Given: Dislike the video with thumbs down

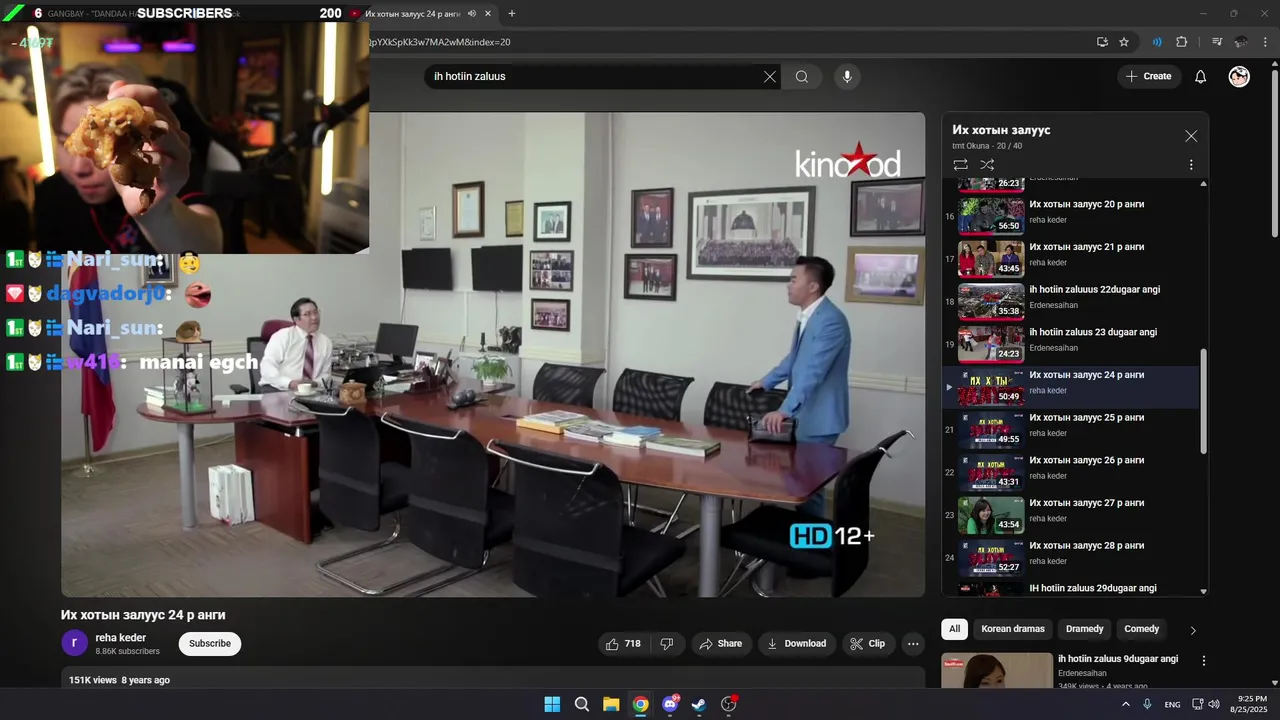Looking at the screenshot, I should click(667, 644).
